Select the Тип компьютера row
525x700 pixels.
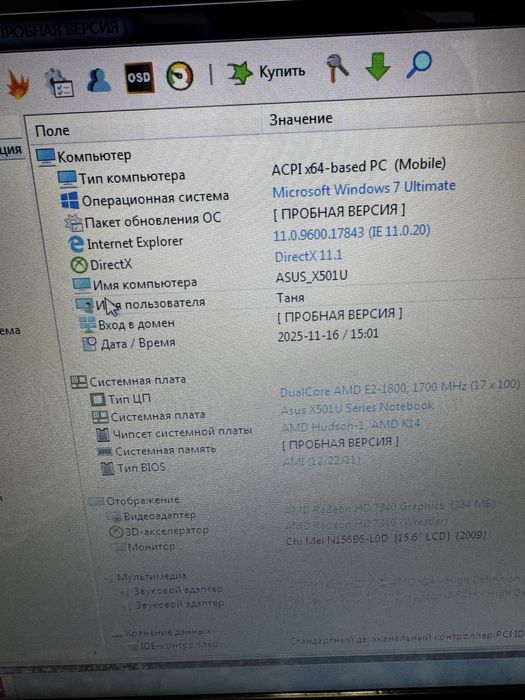(132, 177)
